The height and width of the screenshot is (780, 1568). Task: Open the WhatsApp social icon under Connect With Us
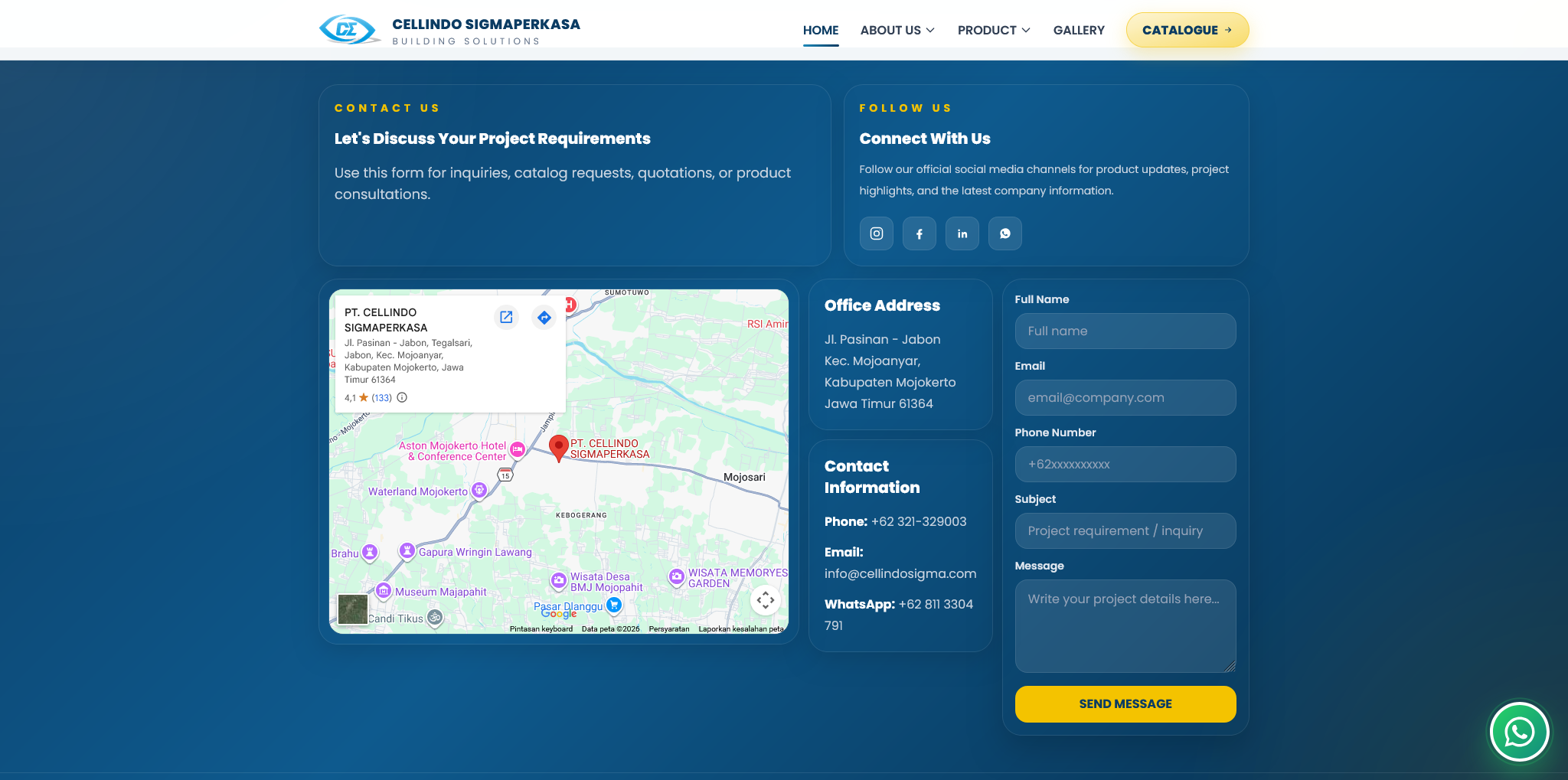coord(1005,233)
